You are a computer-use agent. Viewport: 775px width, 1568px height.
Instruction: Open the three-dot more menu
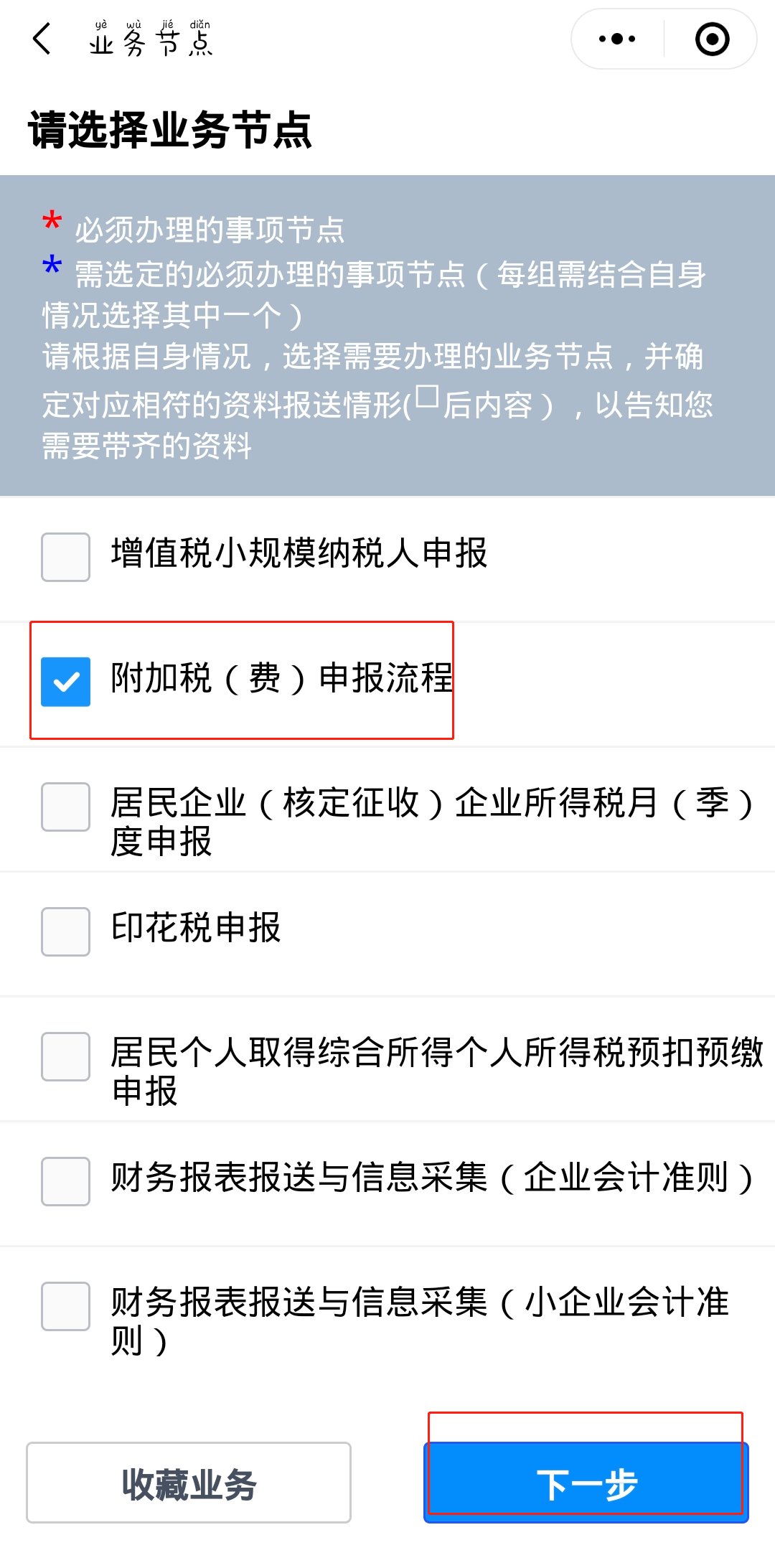coord(617,39)
